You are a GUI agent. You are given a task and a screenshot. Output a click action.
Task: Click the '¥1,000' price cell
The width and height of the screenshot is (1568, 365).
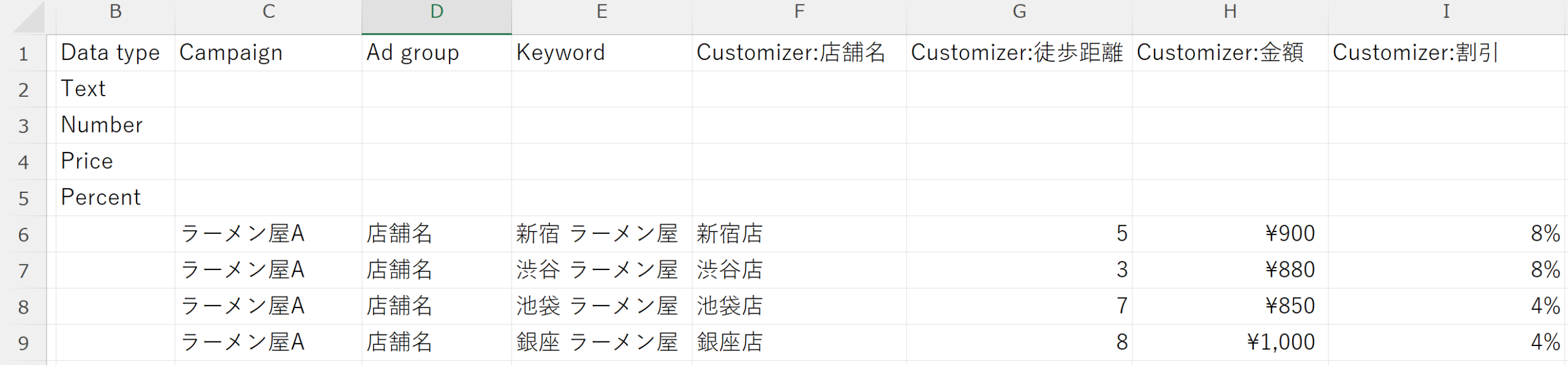1229,342
